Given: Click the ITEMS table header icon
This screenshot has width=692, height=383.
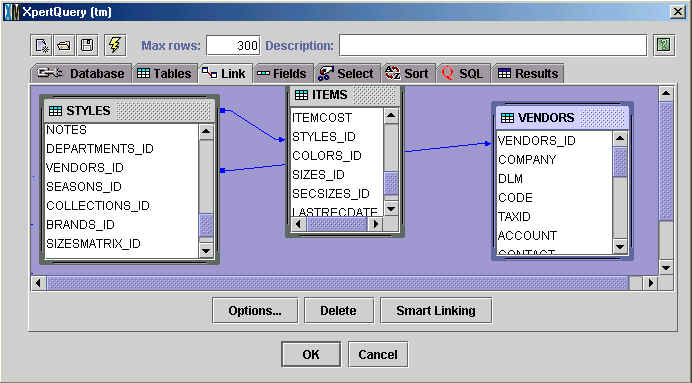Looking at the screenshot, I should [x=301, y=94].
